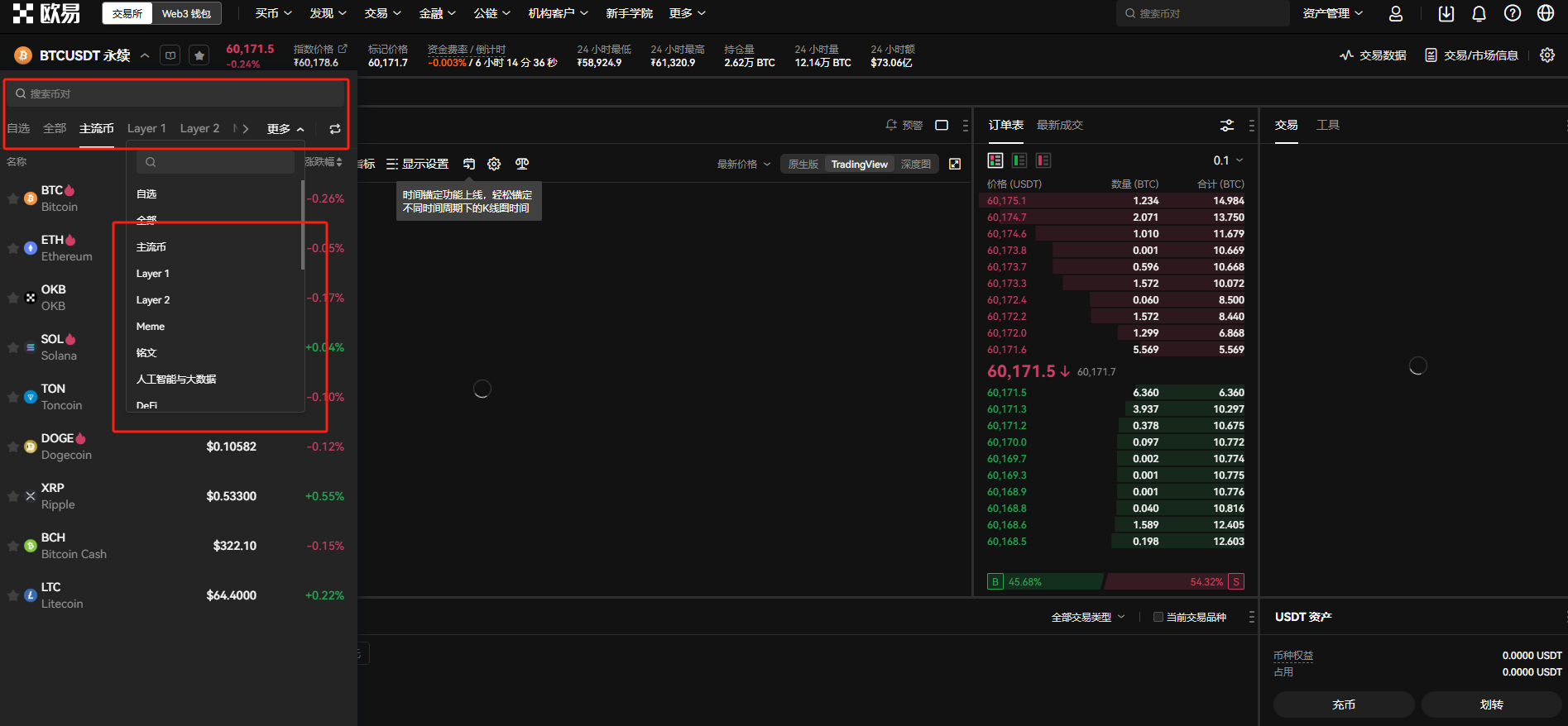Expand the 资产管理 dropdown
This screenshot has width=1568, height=726.
(x=1332, y=13)
